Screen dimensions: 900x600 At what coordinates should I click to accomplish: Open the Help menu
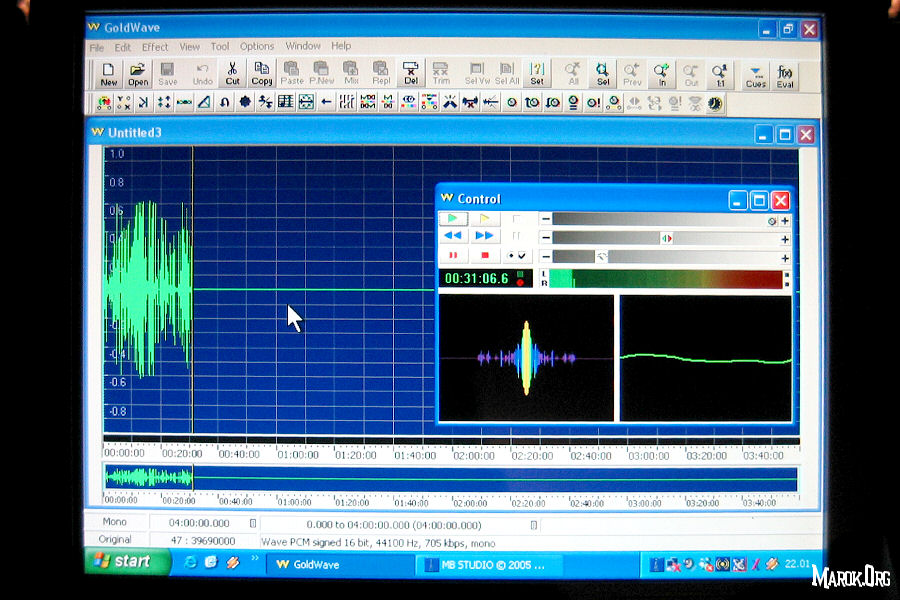click(x=341, y=46)
